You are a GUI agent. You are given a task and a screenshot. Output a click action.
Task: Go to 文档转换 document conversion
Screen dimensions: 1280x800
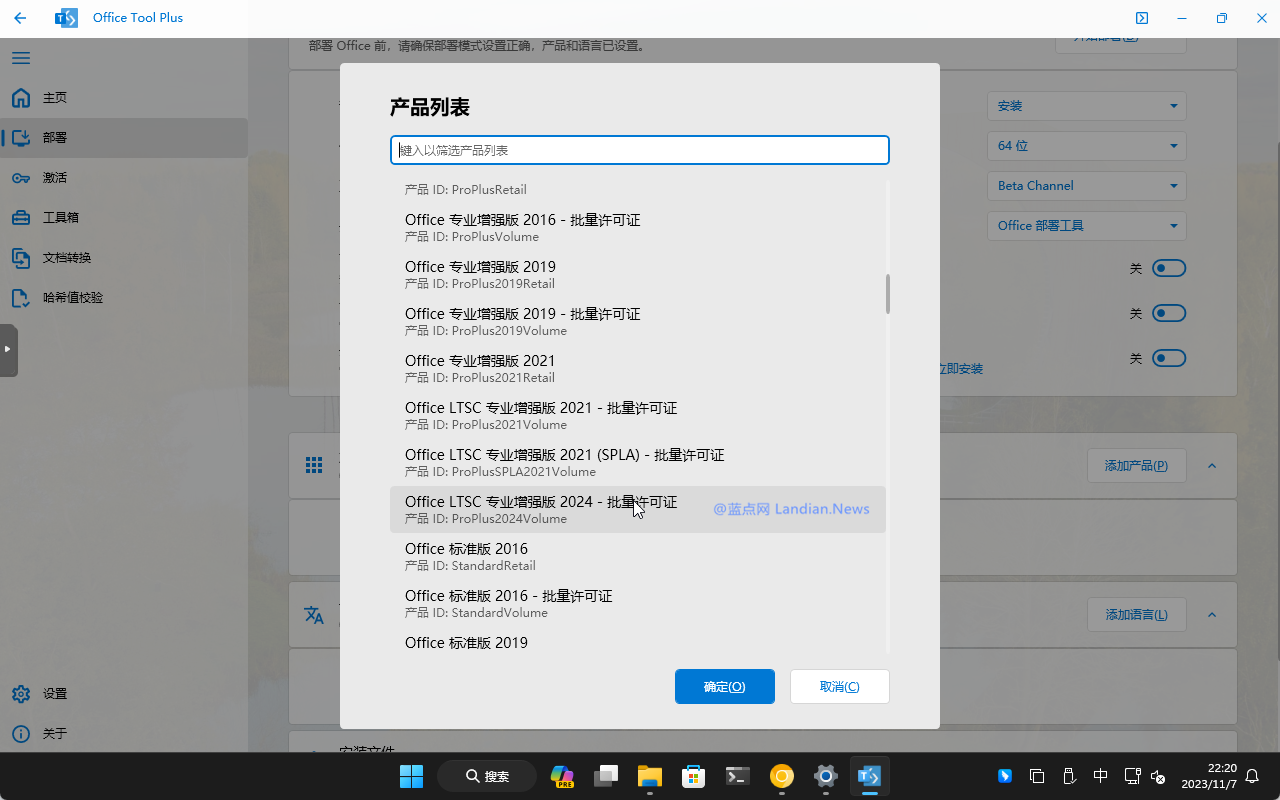[66, 258]
